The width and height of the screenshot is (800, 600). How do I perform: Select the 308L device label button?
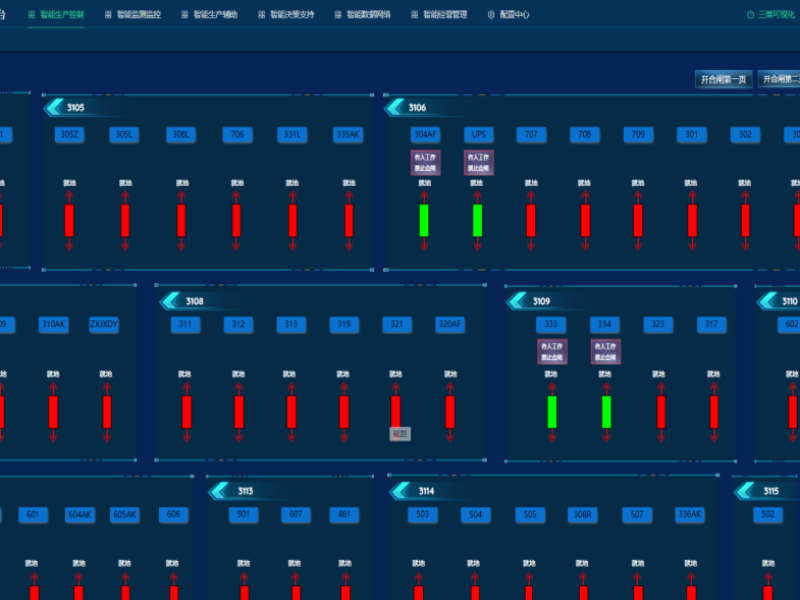click(180, 134)
